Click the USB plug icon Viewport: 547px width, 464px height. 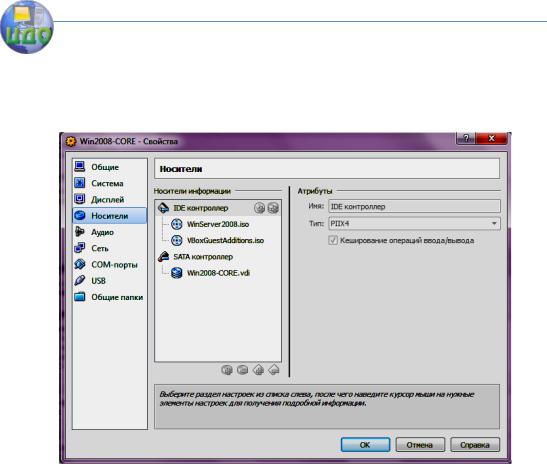pos(80,280)
